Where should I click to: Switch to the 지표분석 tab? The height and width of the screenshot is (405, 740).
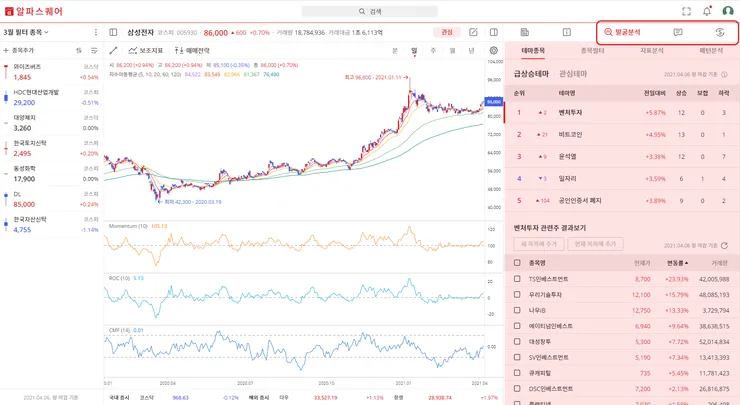click(652, 51)
